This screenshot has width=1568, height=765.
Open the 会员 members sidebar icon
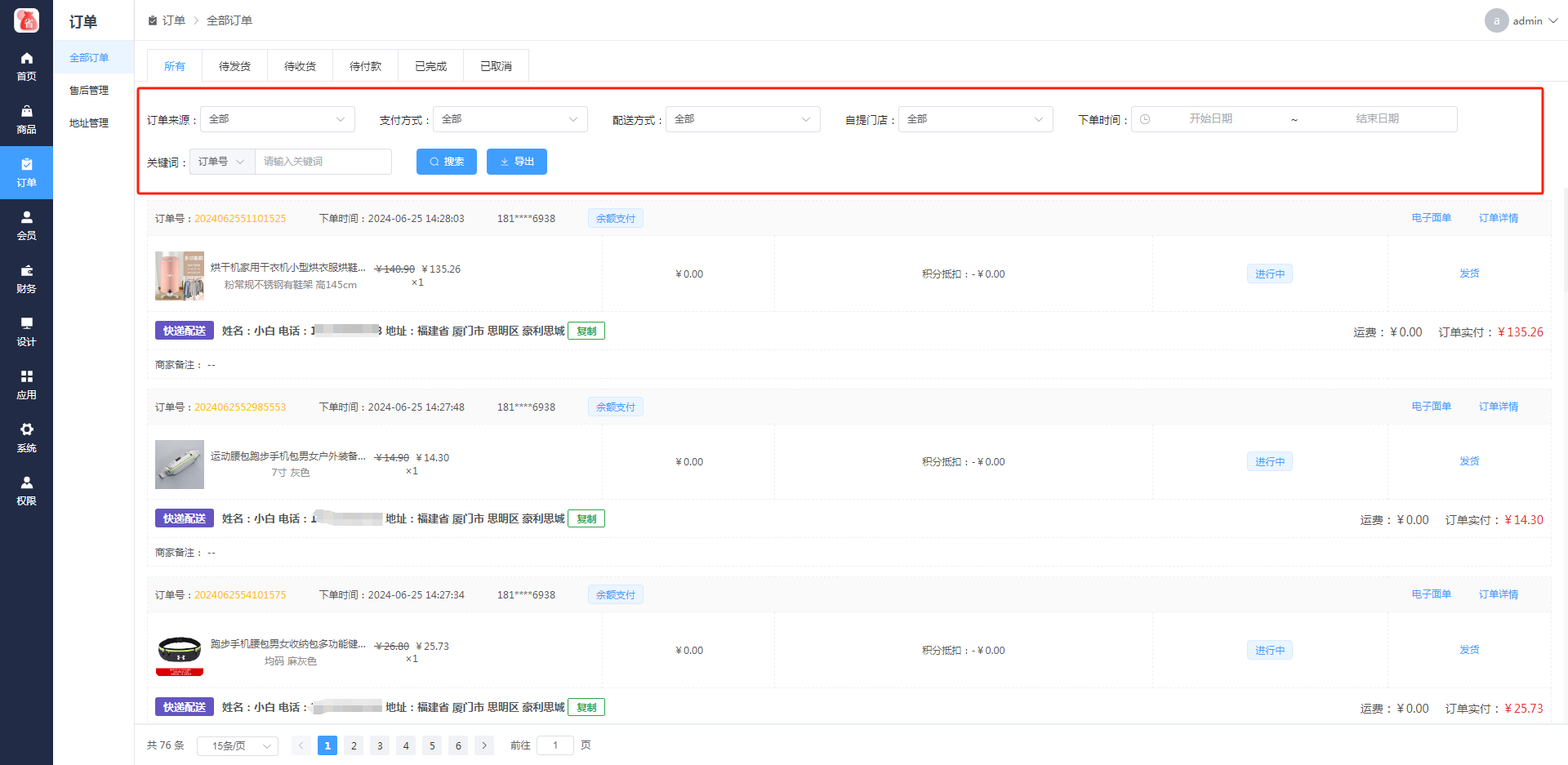(x=26, y=218)
